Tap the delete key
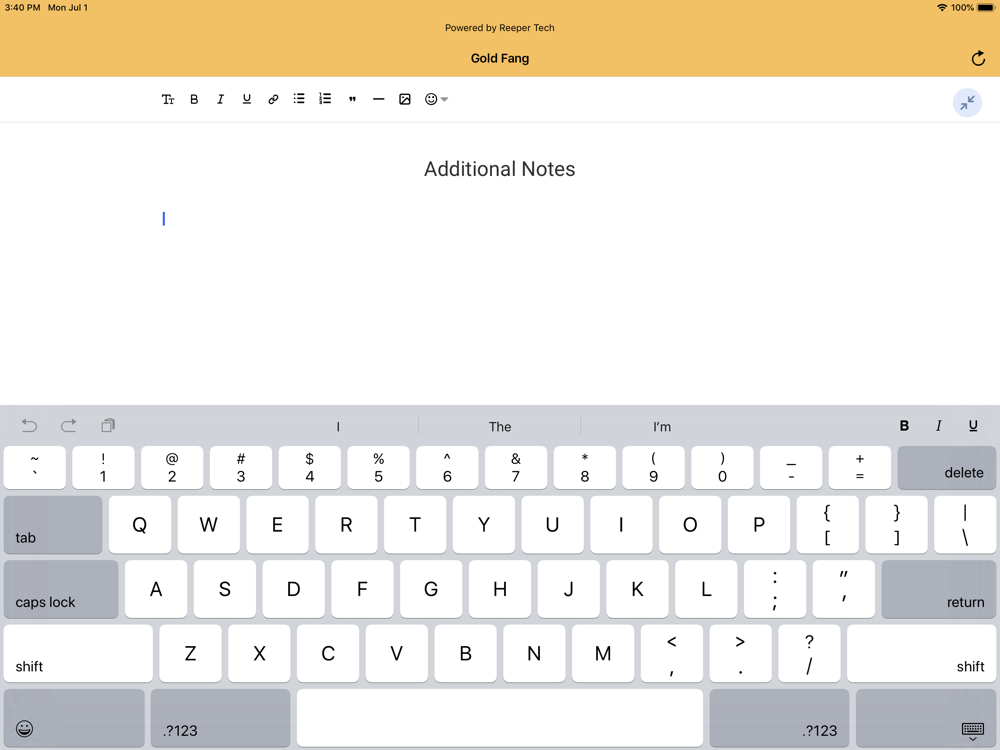The image size is (1000, 750). pyautogui.click(x=946, y=467)
